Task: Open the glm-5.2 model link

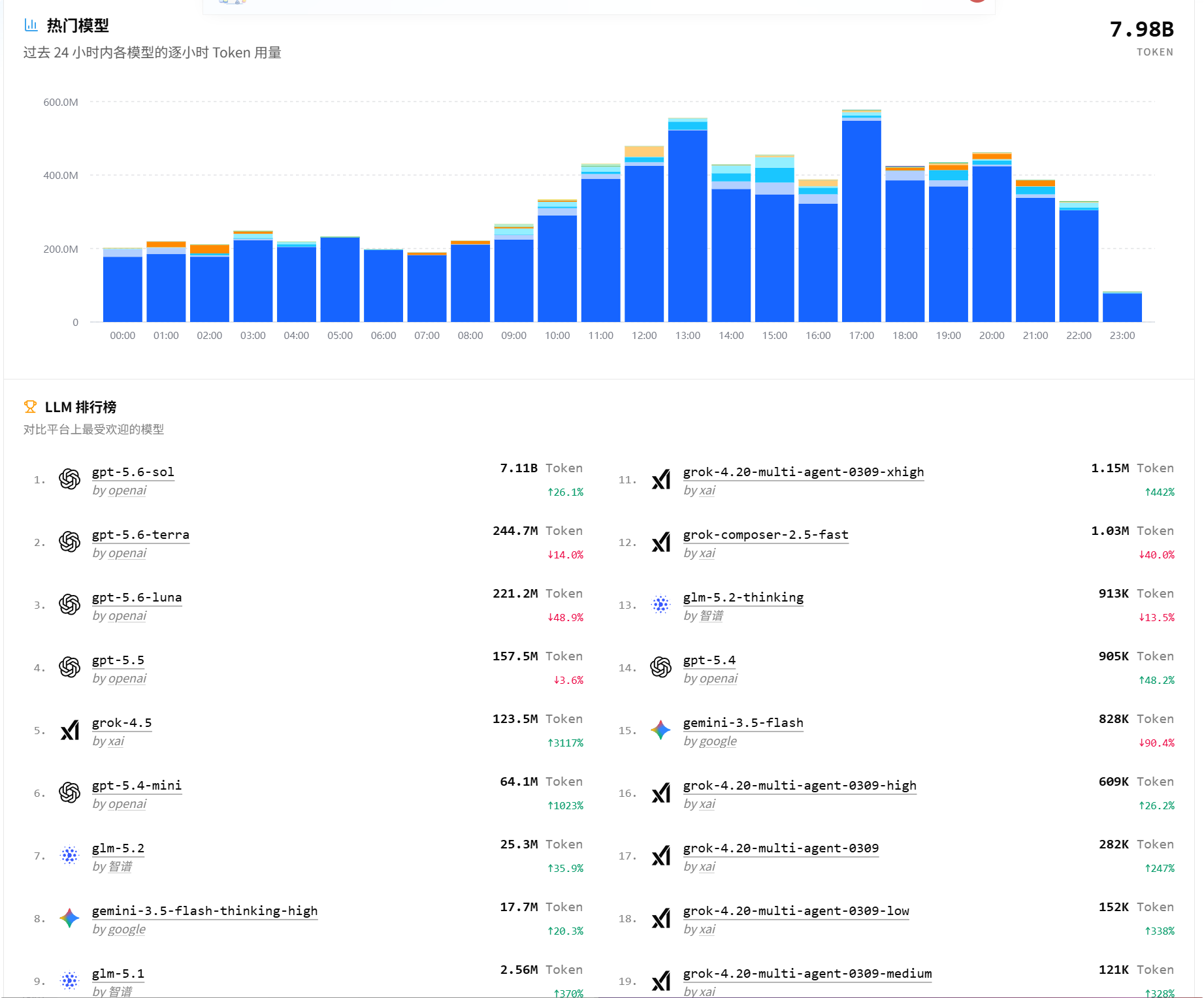Action: point(118,848)
